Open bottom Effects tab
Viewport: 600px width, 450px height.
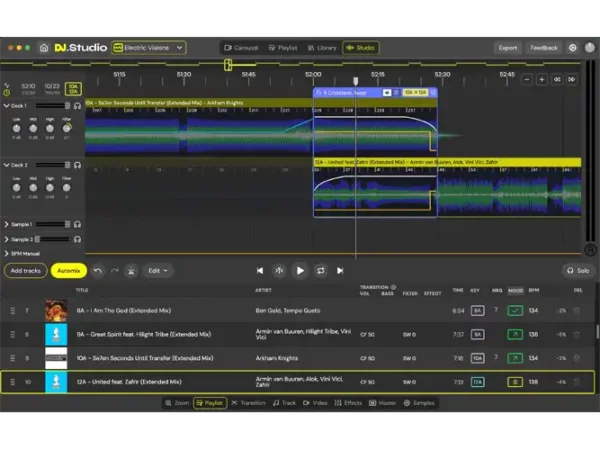[348, 403]
